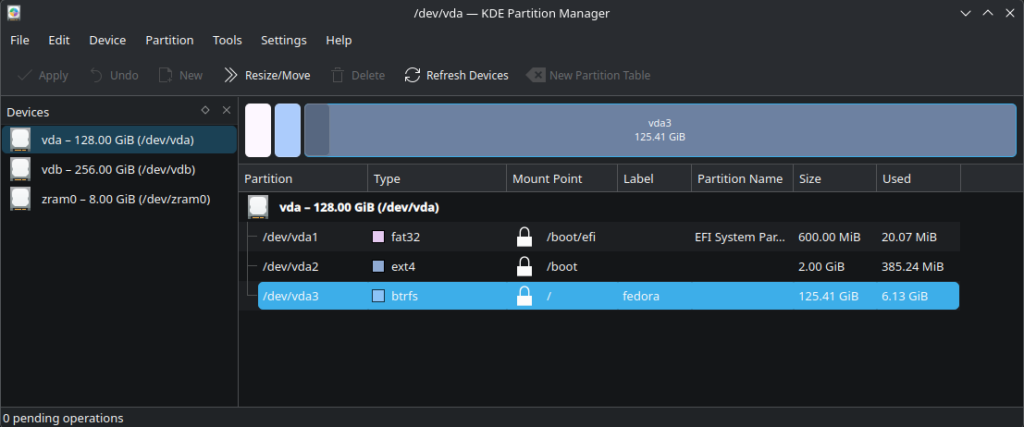
Task: Click the lock icon on vda3 row
Action: coord(524,295)
